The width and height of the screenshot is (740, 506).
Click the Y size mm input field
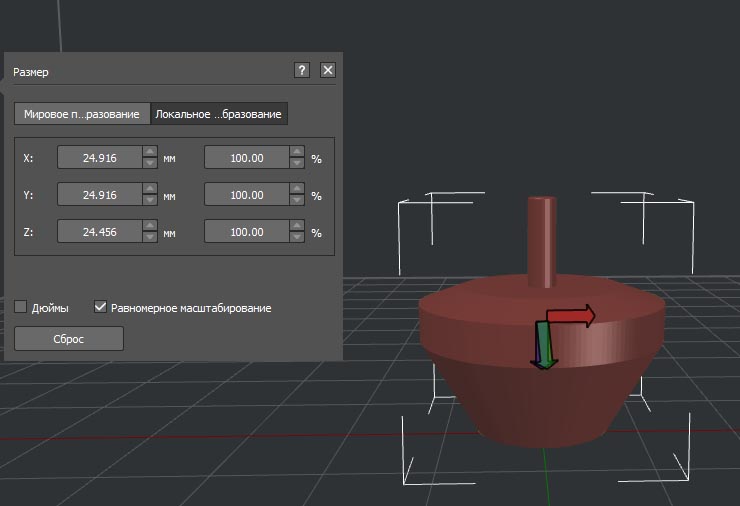click(100, 195)
